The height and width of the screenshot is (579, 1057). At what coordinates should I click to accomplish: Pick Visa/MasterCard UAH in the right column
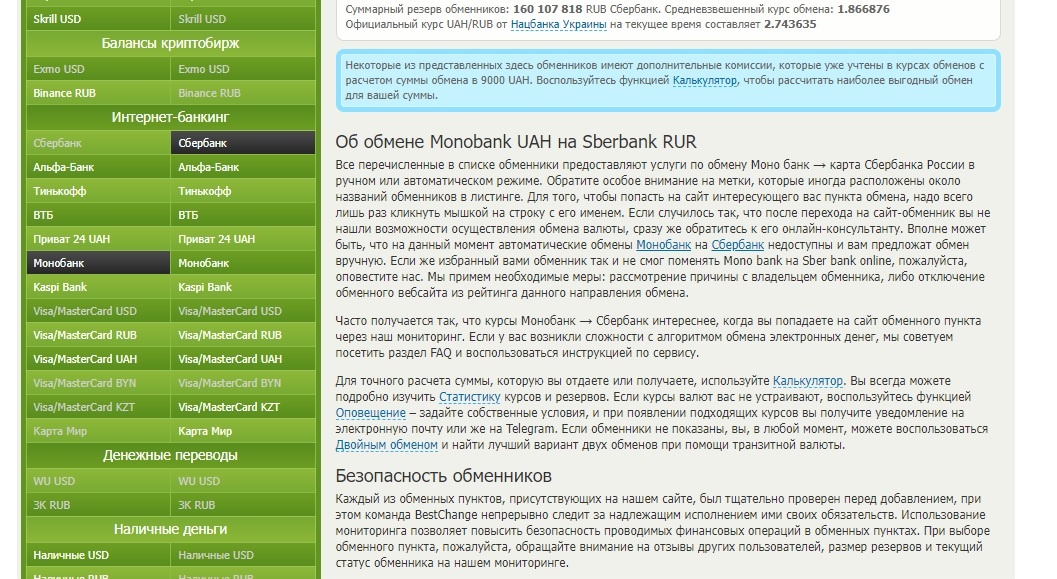243,359
